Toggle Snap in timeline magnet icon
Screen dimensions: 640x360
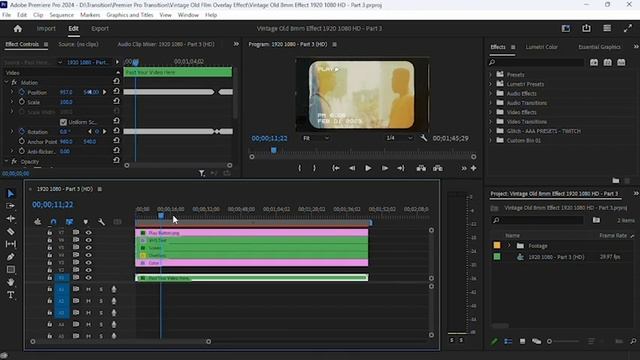pyautogui.click(x=53, y=222)
